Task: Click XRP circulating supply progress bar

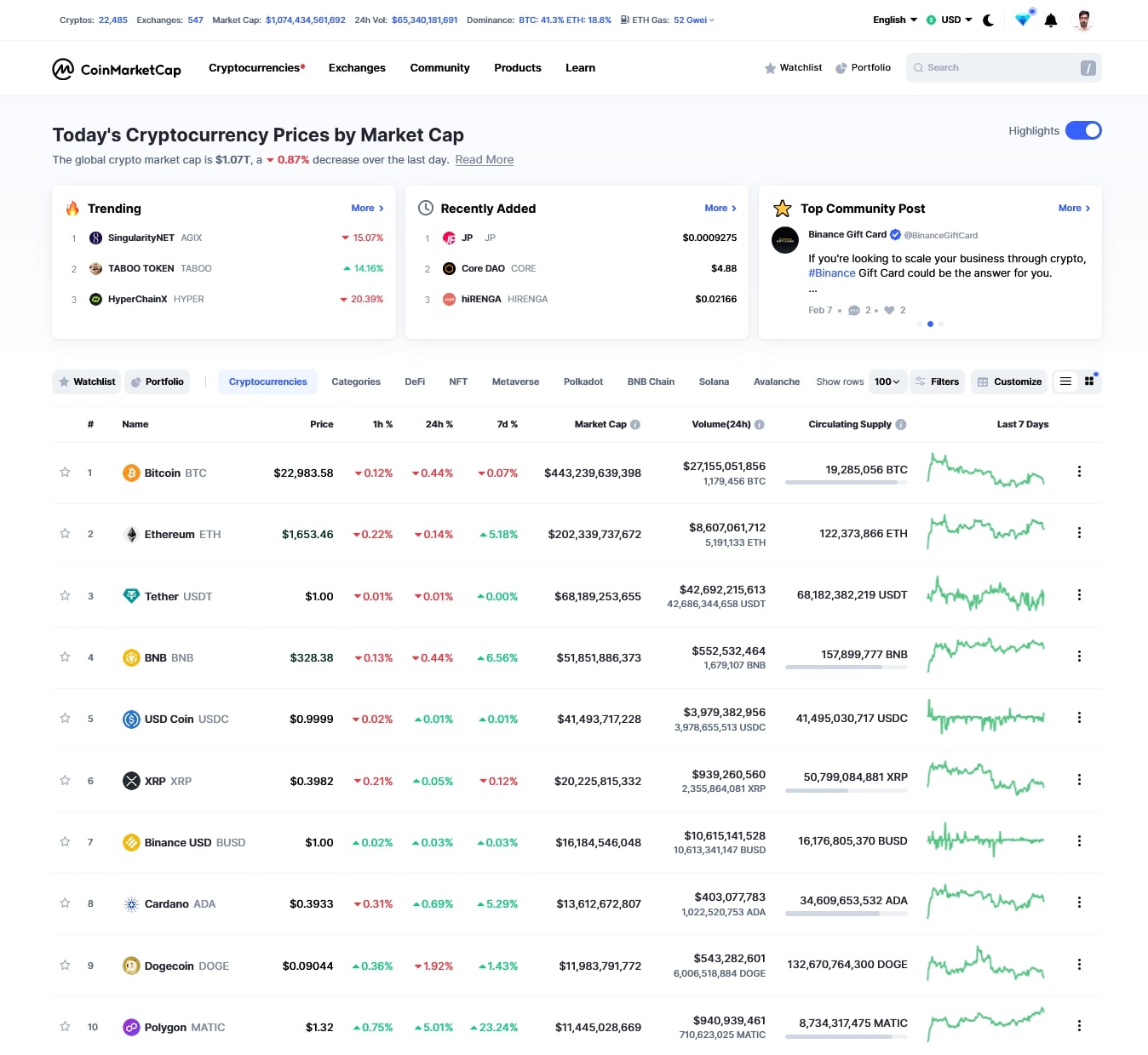Action: (847, 791)
